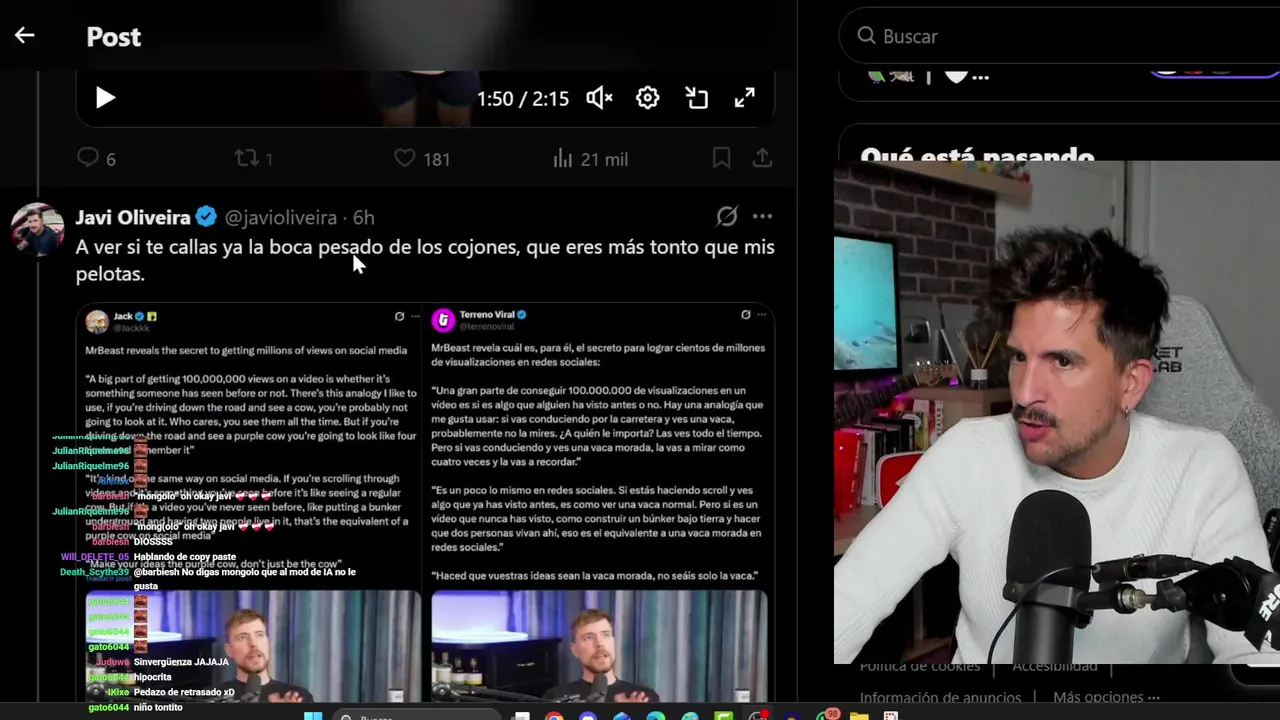
Task: Open the Windows Start button
Action: pyautogui.click(x=313, y=715)
